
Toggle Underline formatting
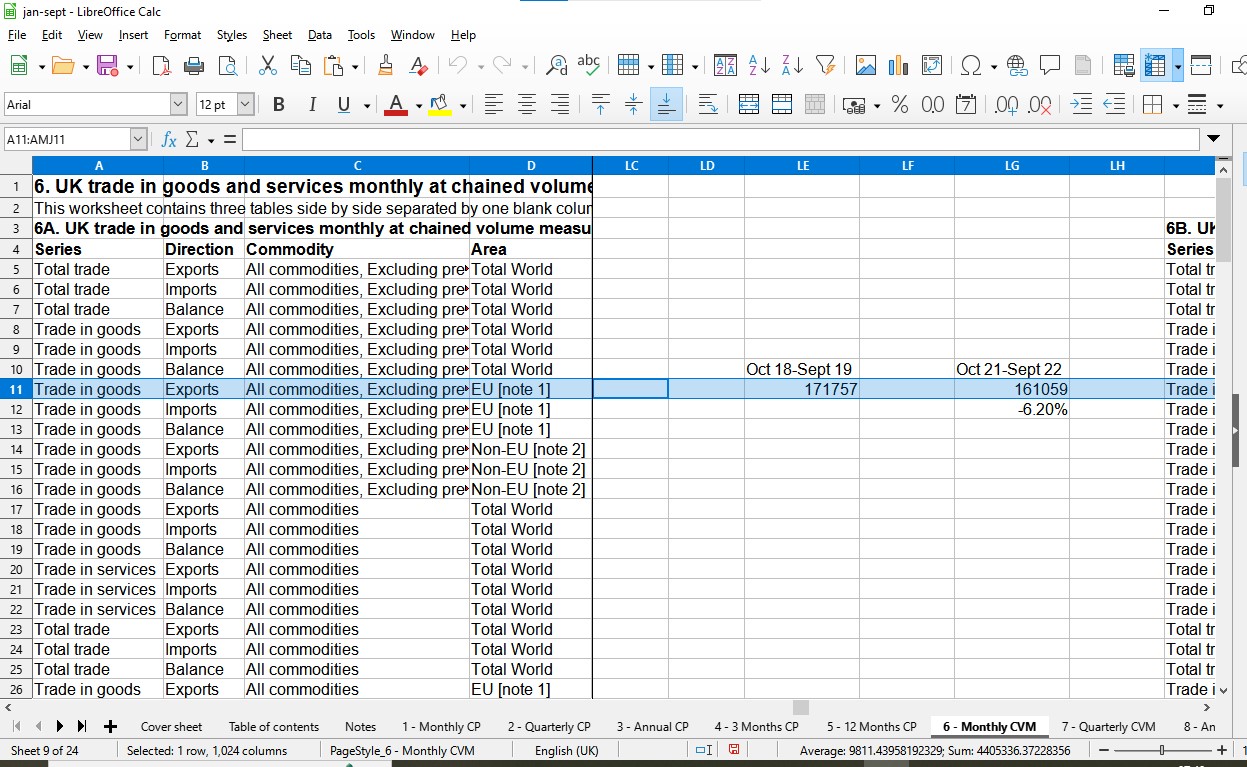pyautogui.click(x=345, y=104)
